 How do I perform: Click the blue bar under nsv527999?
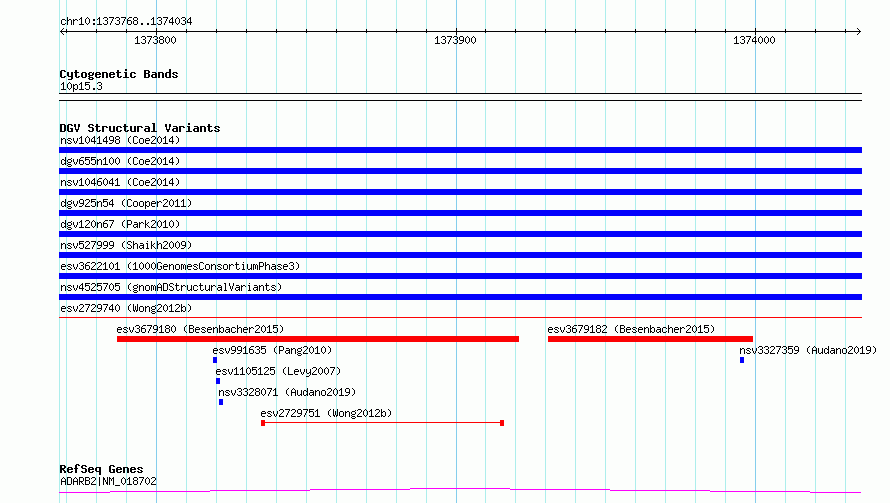(460, 255)
